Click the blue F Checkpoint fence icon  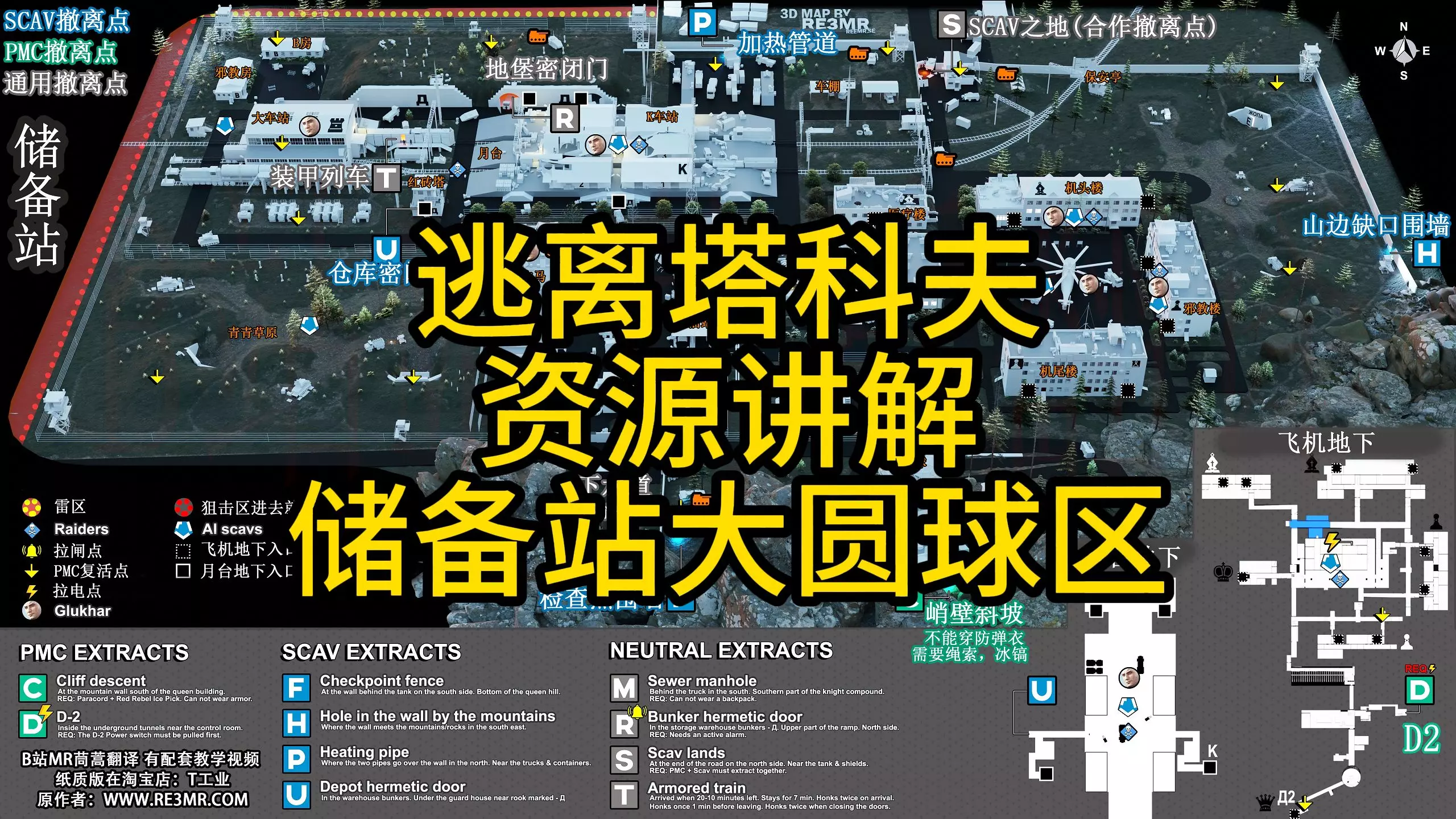pos(296,688)
